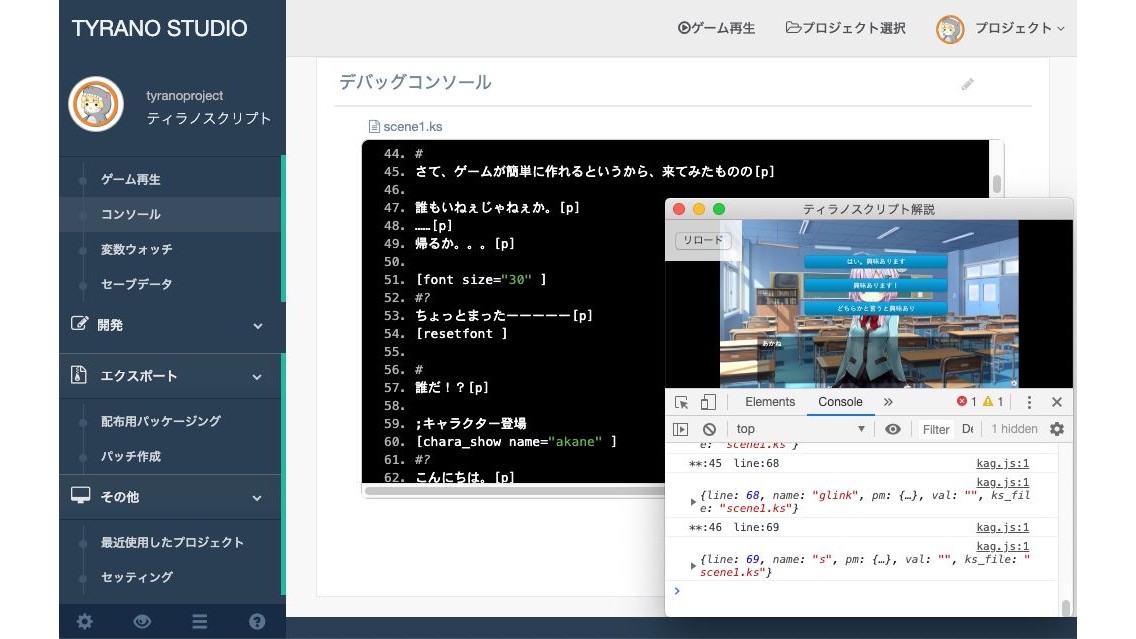1136x639 pixels.
Task: Expand the line 68 glink object
Action: 693,501
